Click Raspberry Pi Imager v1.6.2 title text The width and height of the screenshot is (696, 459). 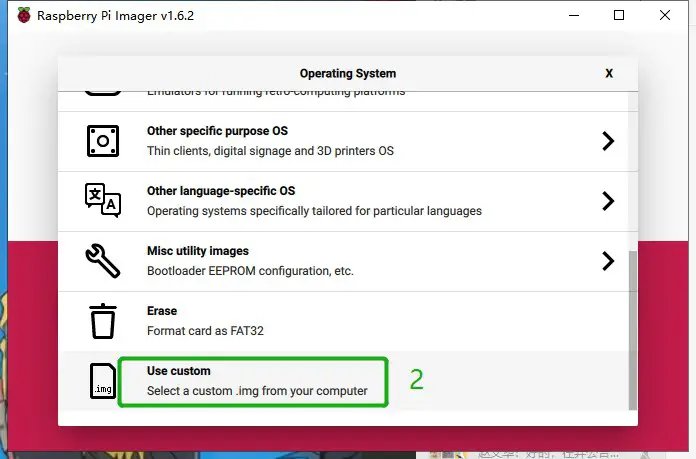[115, 16]
